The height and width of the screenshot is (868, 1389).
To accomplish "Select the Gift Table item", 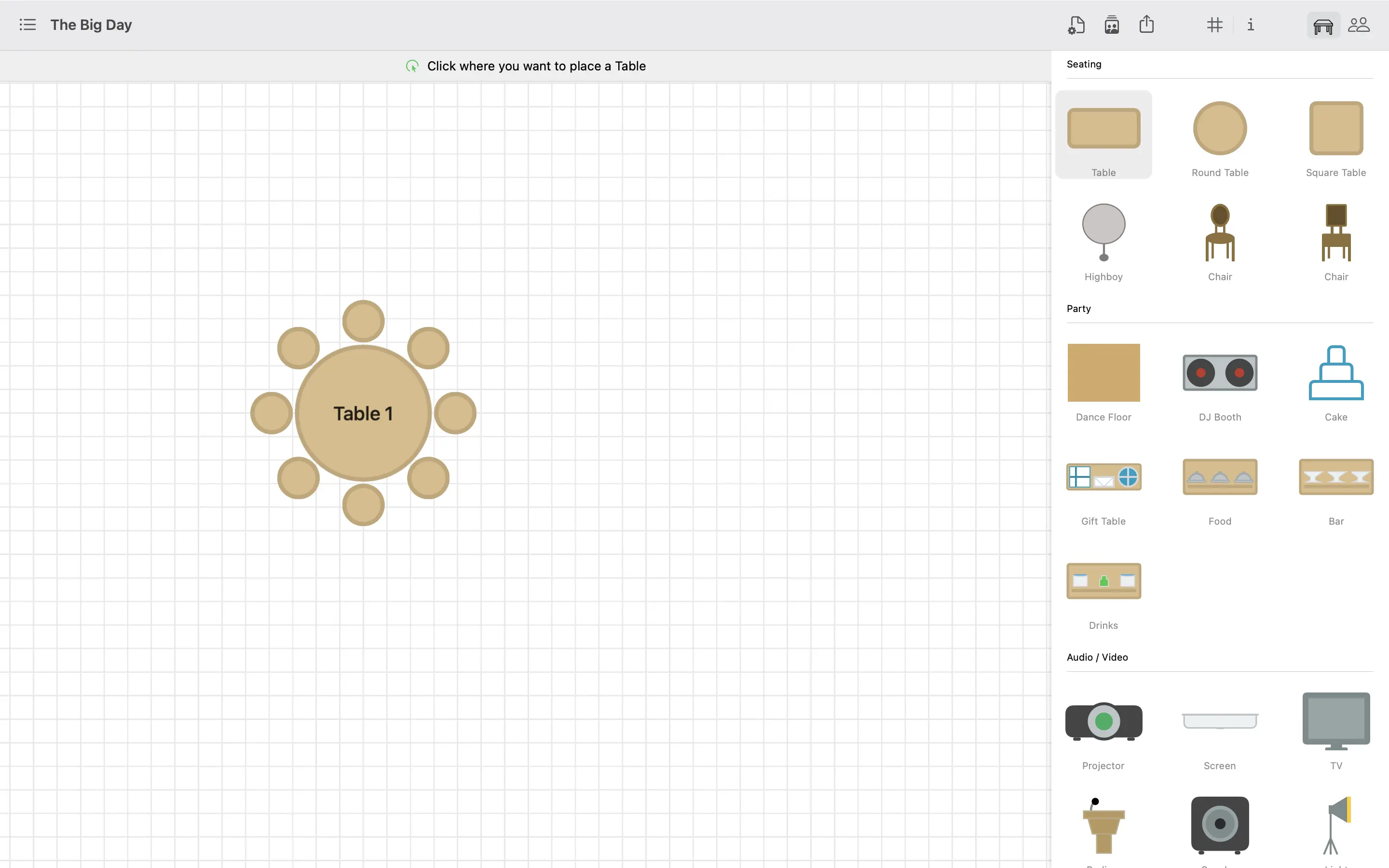I will tap(1103, 477).
